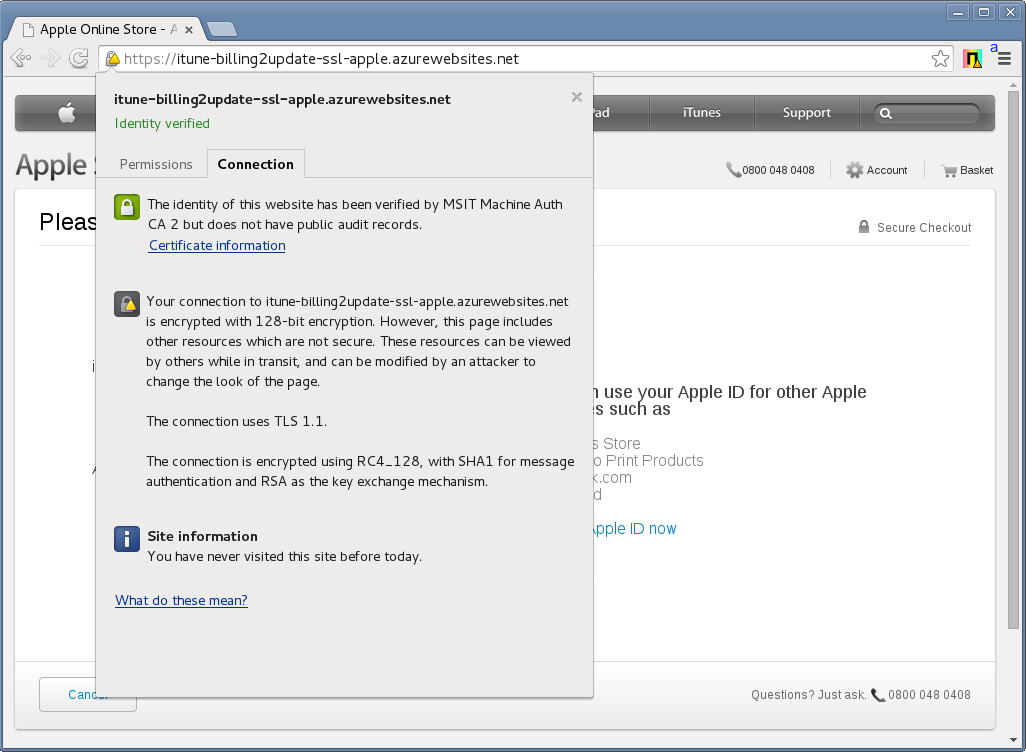1026x752 pixels.
Task: Click the 0800 048 0408 phone number in the footer
Action: pyautogui.click(x=929, y=695)
